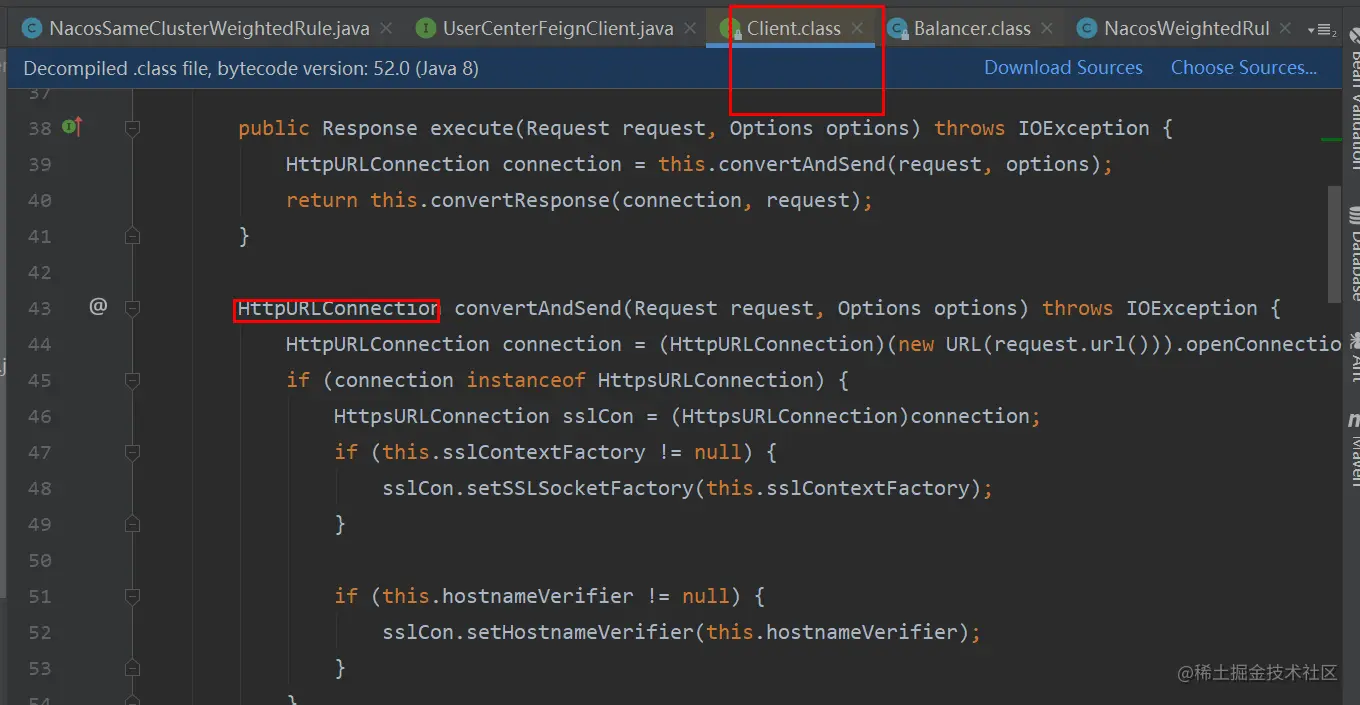Click line number 38 in the gutter

(40, 128)
